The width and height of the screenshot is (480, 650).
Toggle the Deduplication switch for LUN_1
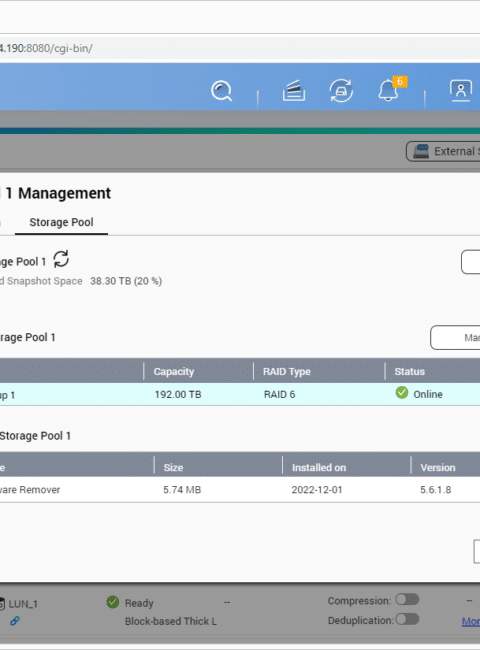point(407,619)
